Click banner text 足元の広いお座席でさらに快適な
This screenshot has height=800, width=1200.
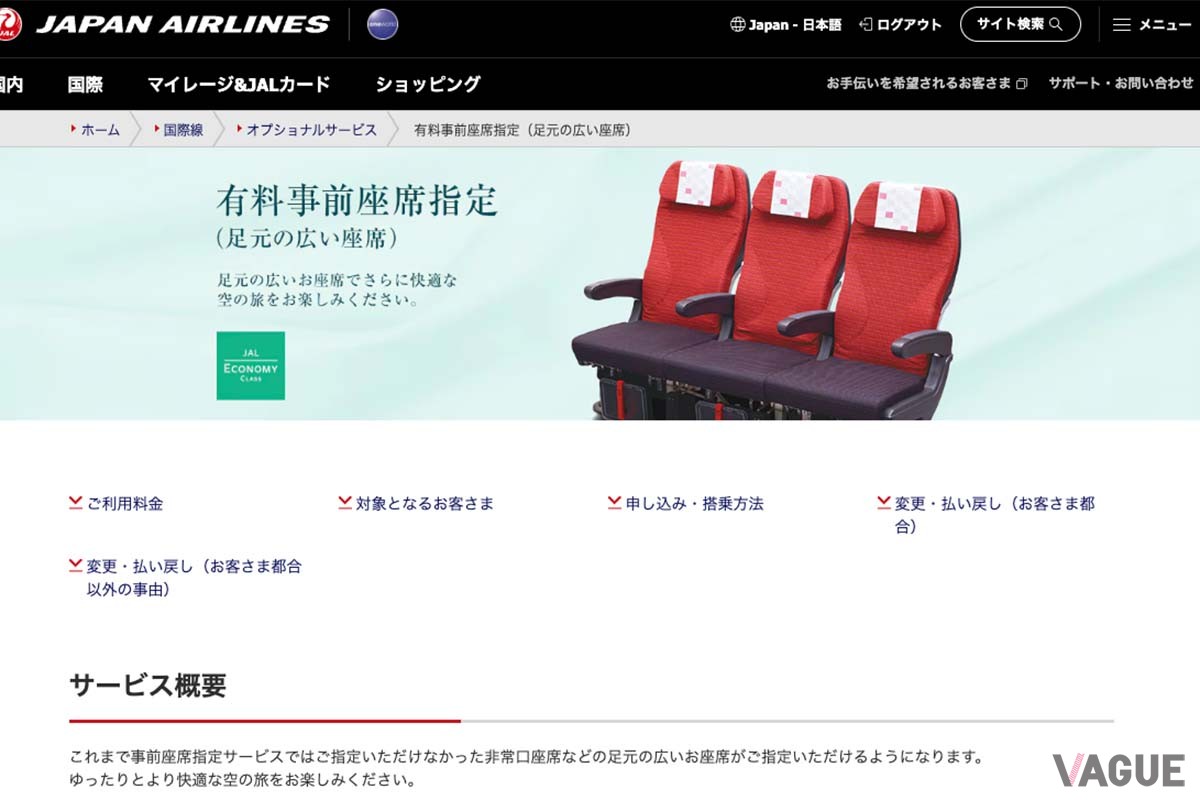[337, 279]
